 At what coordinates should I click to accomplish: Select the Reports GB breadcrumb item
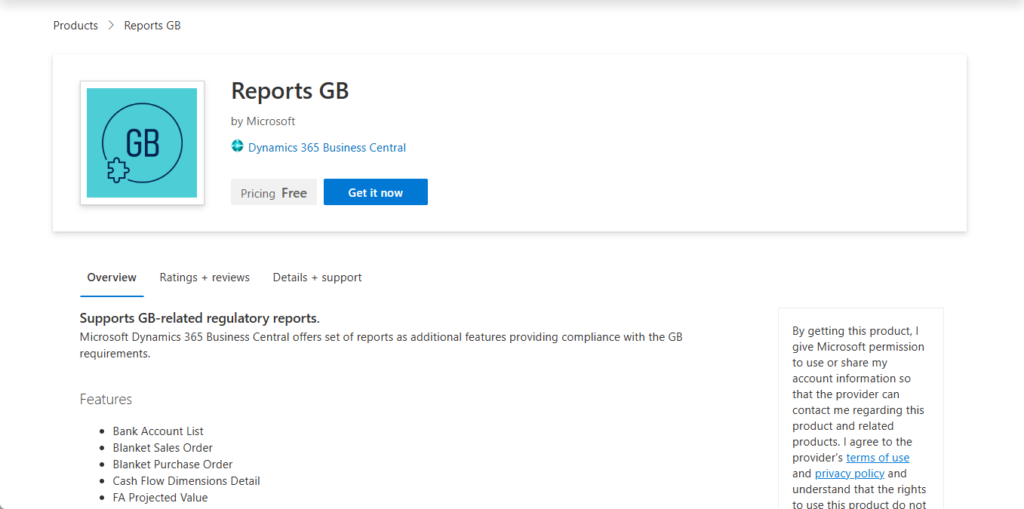[152, 25]
